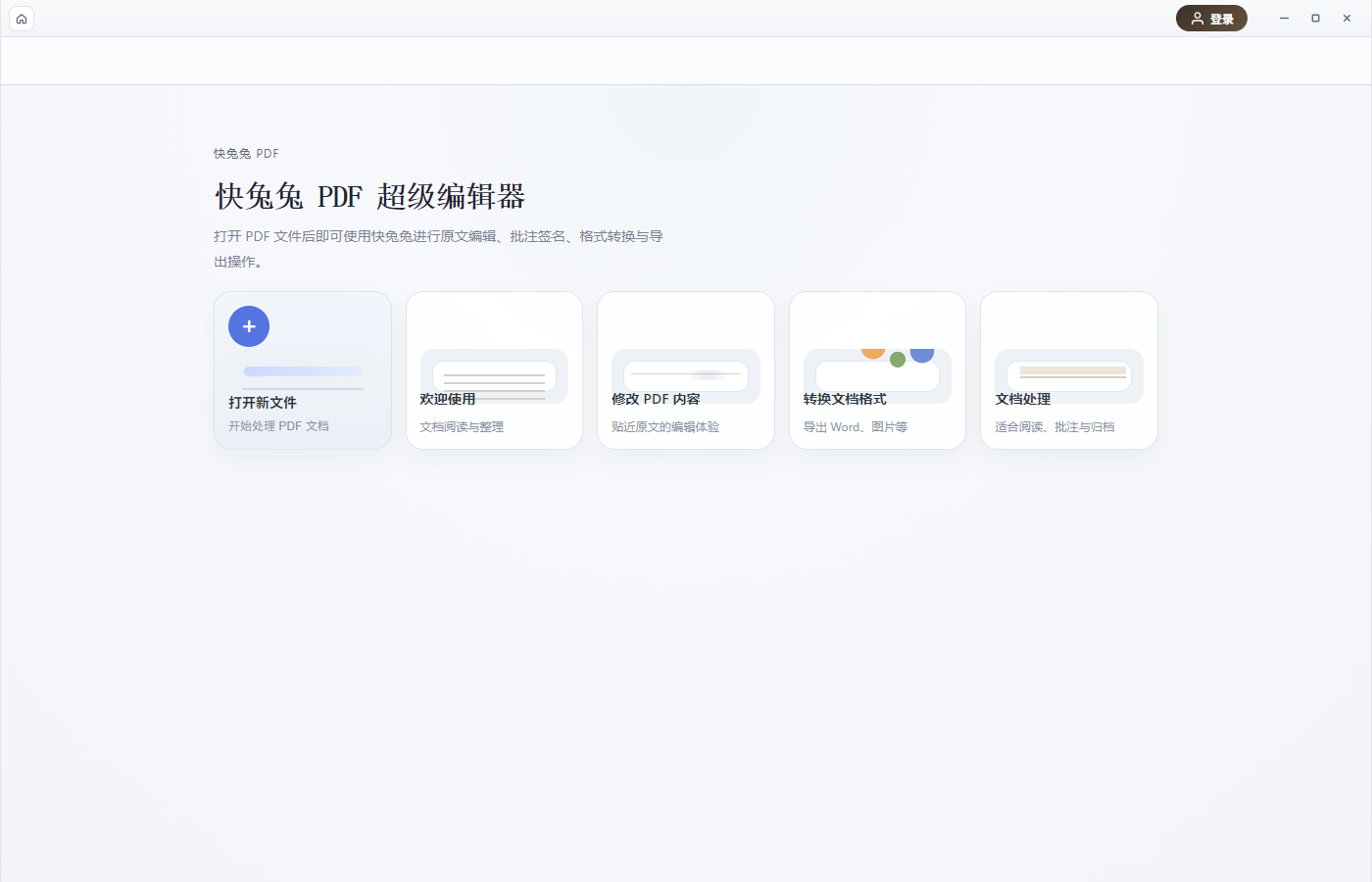Select the 修改 PDF 内容 card

tap(686, 370)
